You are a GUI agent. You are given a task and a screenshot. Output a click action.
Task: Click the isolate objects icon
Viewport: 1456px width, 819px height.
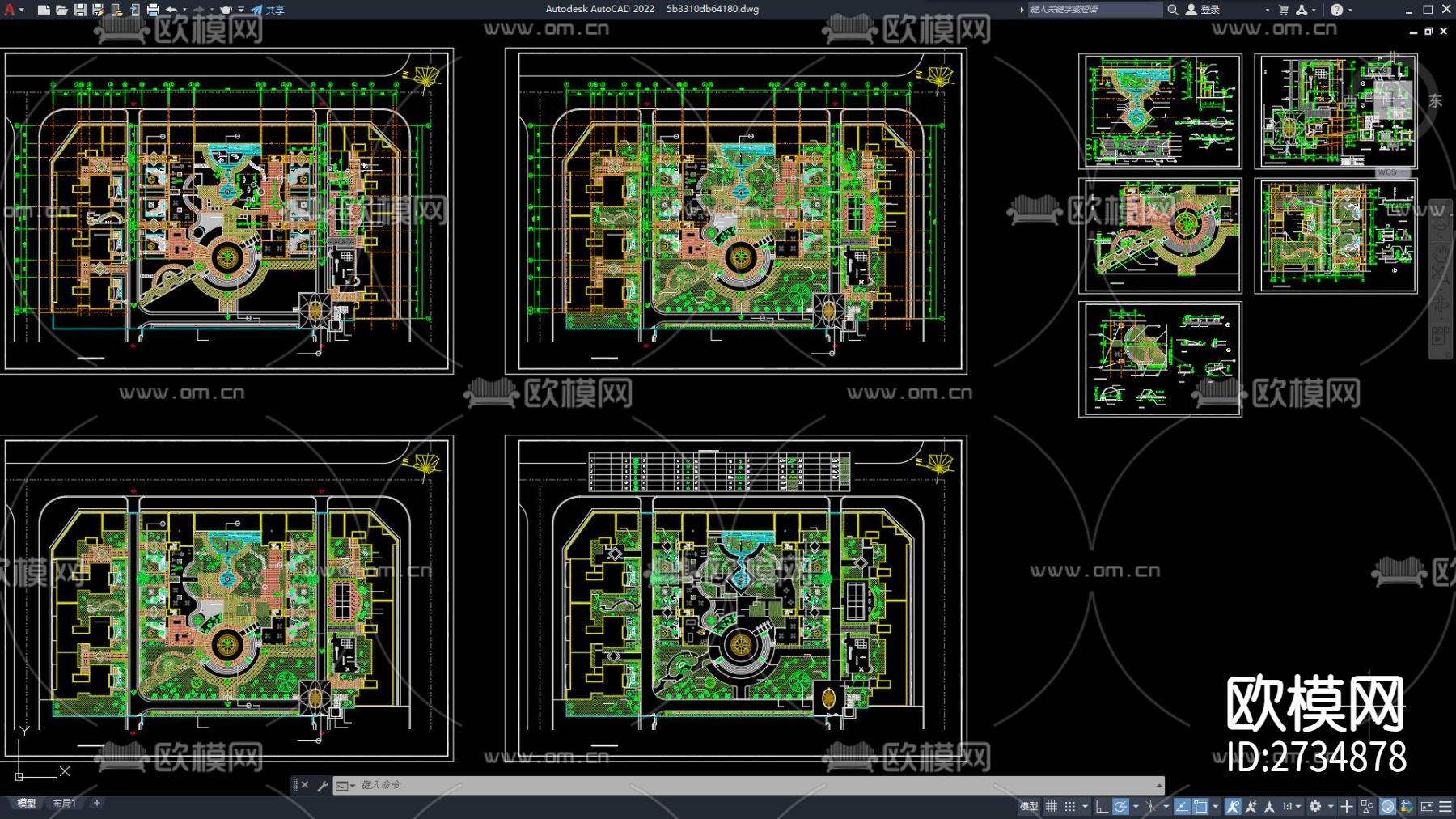[x=1367, y=806]
